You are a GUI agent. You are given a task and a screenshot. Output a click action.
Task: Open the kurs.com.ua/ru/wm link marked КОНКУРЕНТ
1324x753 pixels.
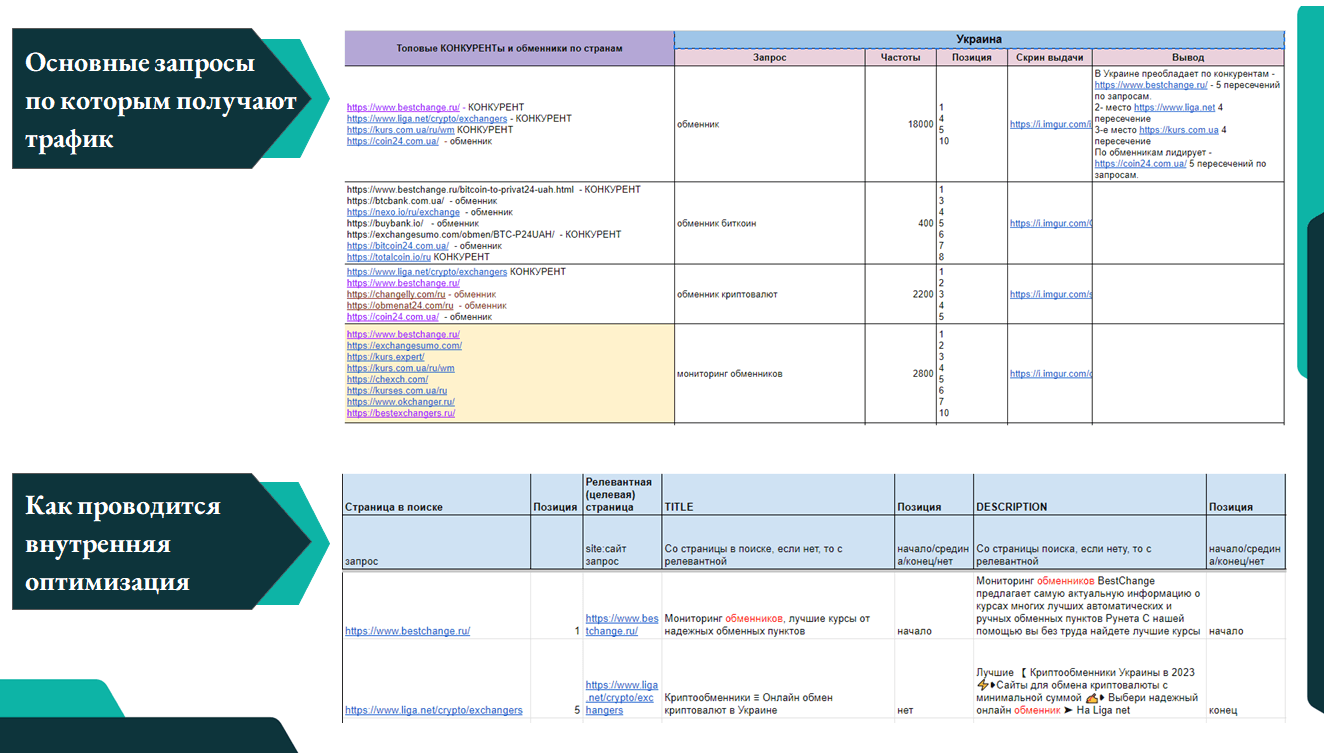coord(401,130)
